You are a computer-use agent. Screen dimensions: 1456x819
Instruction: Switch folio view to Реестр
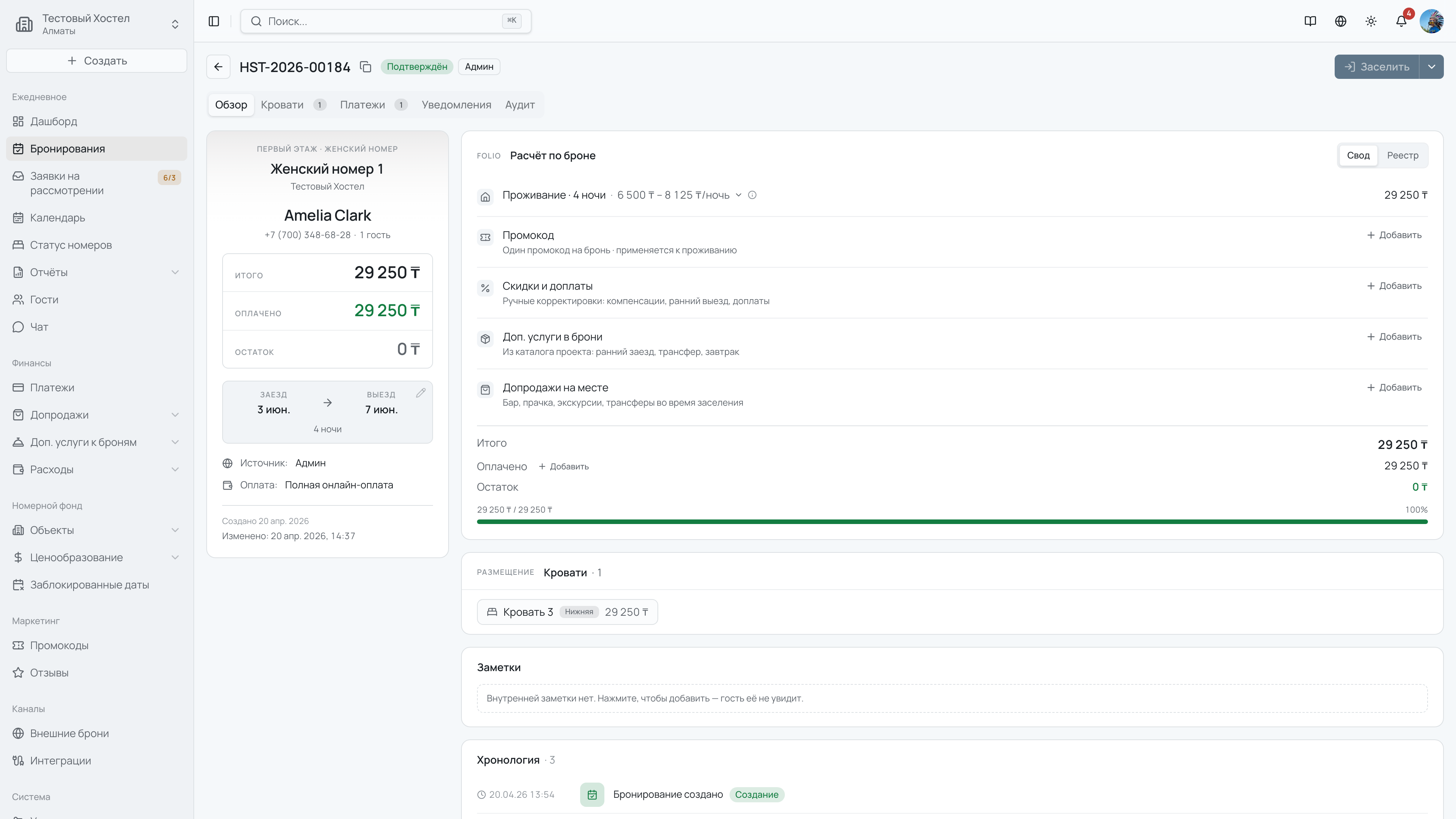pyautogui.click(x=1402, y=155)
